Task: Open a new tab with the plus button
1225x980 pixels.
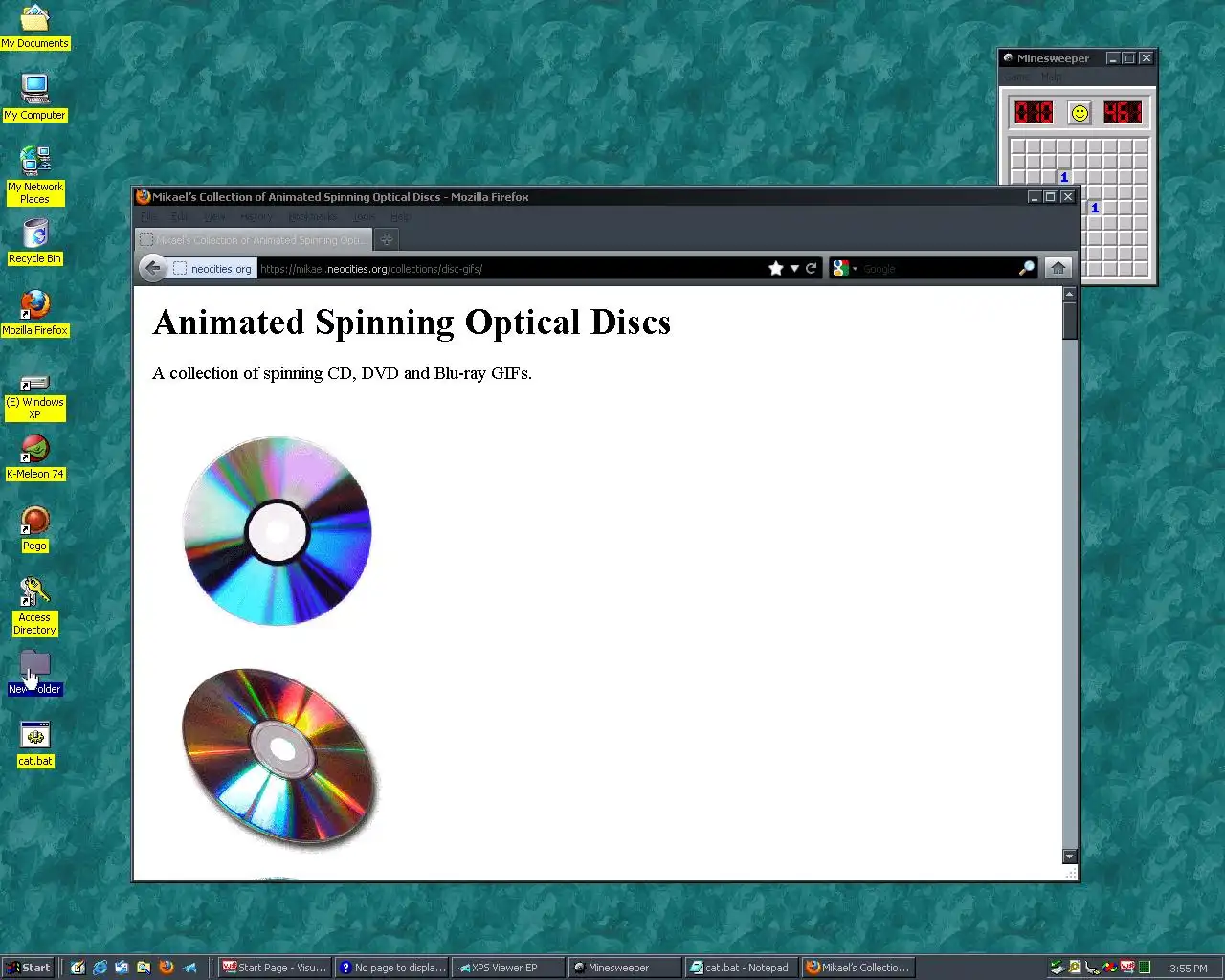Action: [387, 240]
